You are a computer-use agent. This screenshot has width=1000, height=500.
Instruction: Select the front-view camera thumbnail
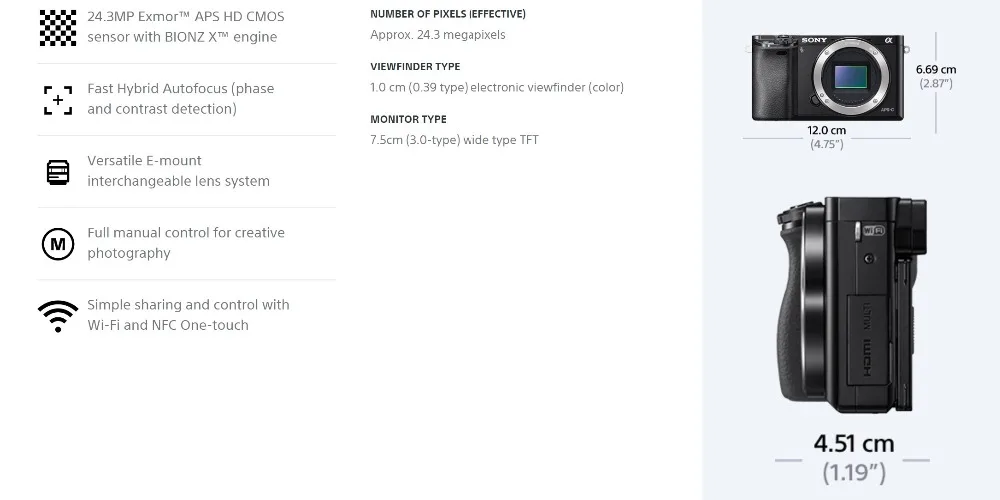(828, 78)
